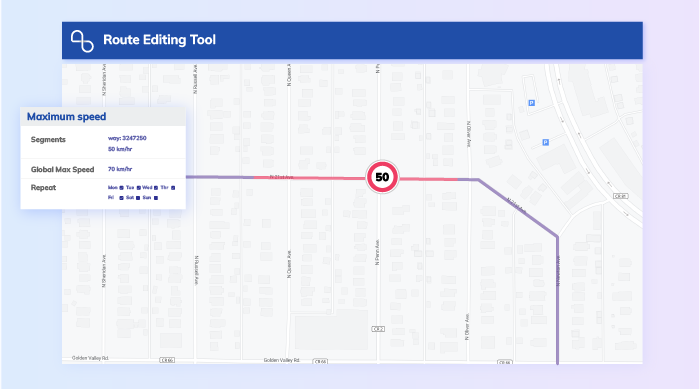Click the Maximum speed panel header

[x=103, y=117]
